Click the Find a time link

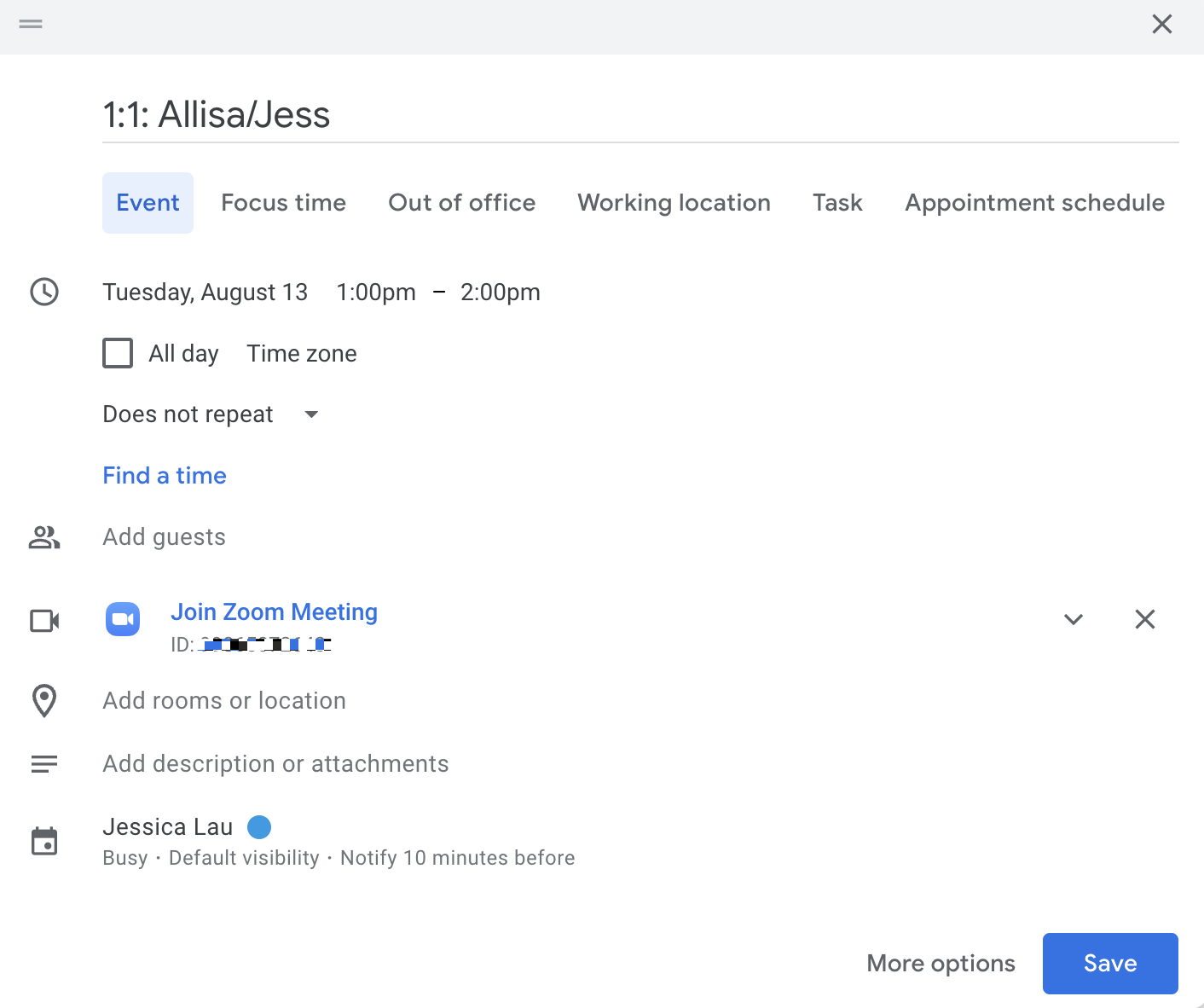click(x=165, y=475)
